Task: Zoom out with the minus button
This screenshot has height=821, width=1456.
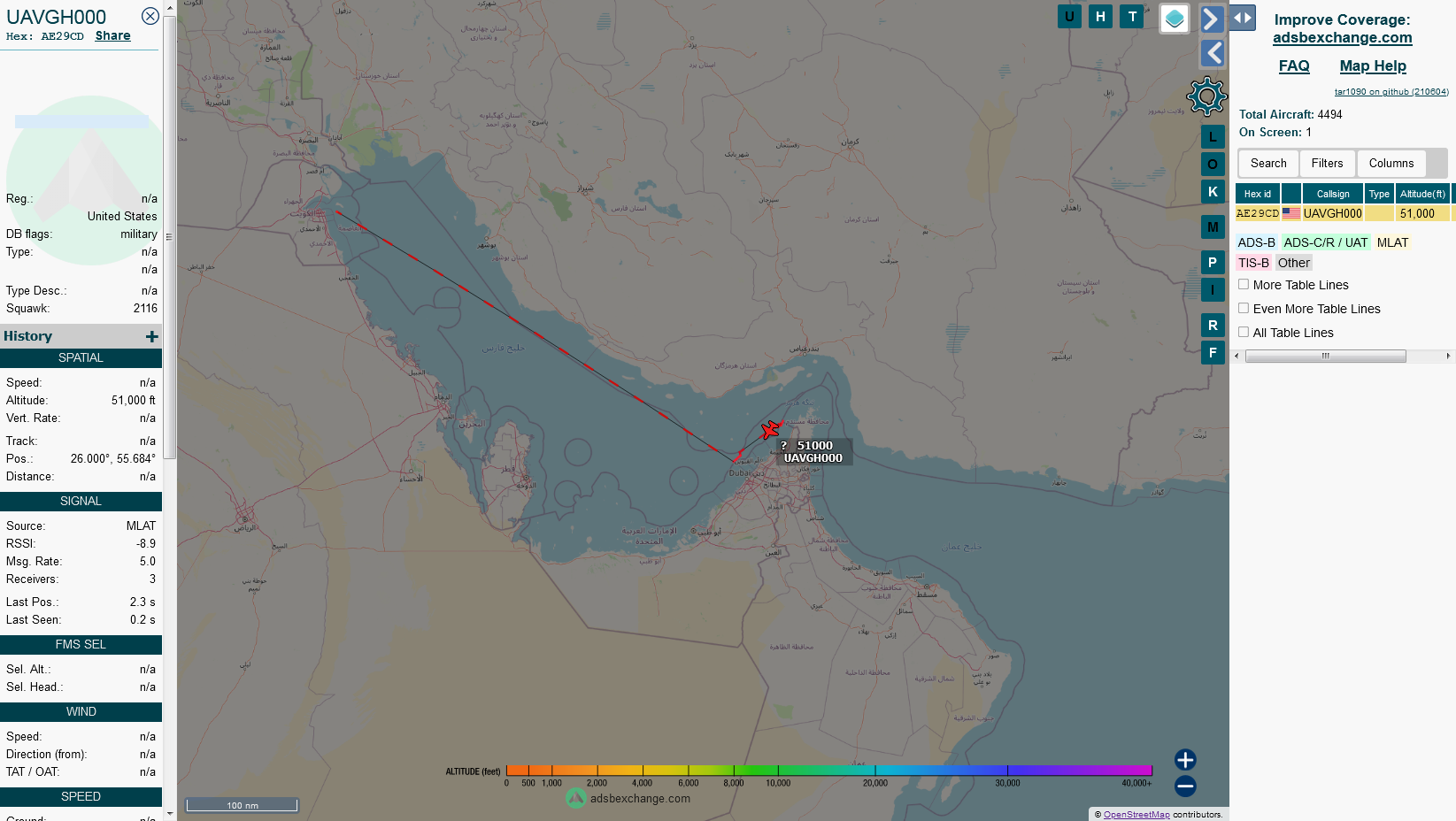Action: point(1185,786)
